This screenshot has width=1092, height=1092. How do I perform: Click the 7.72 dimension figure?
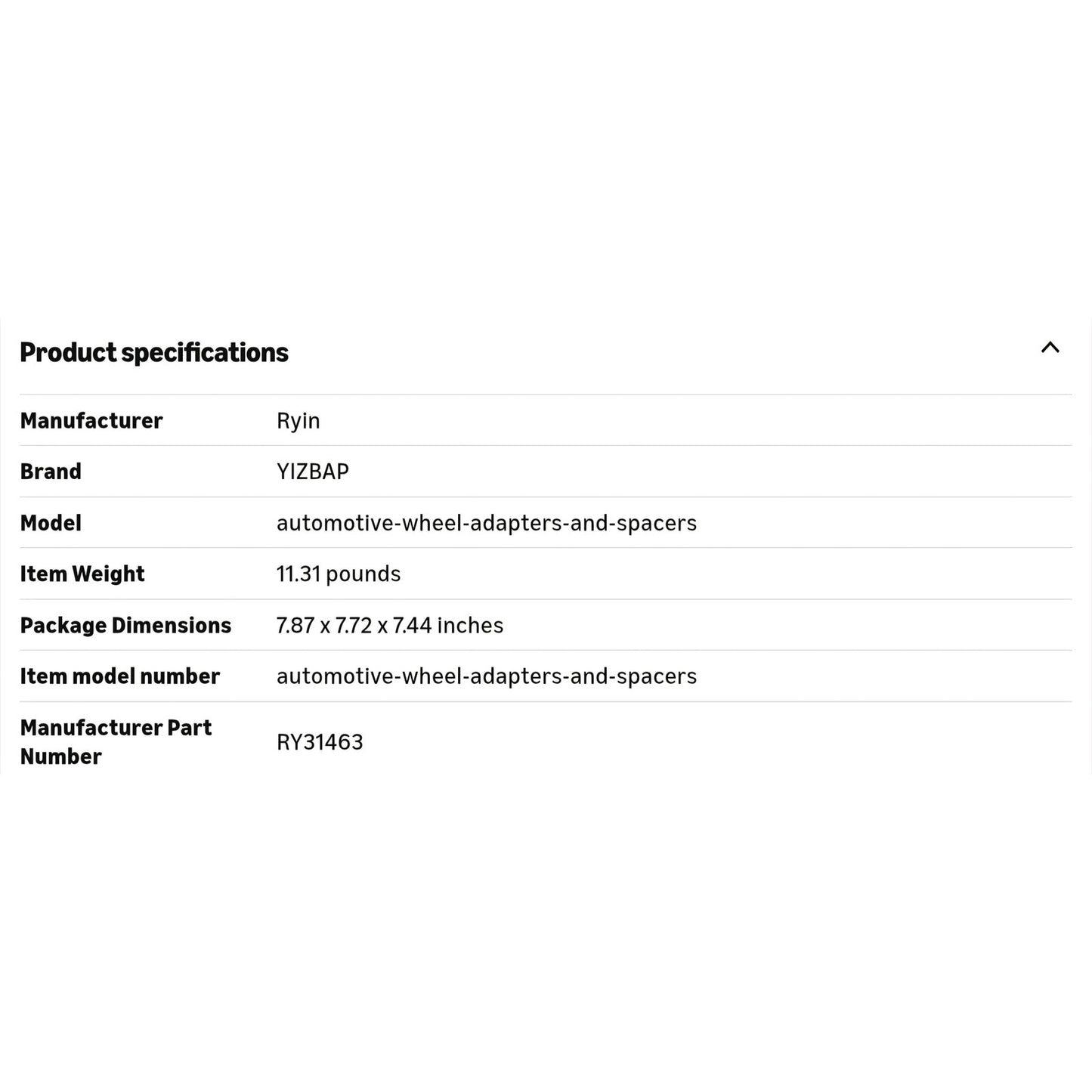pos(354,626)
